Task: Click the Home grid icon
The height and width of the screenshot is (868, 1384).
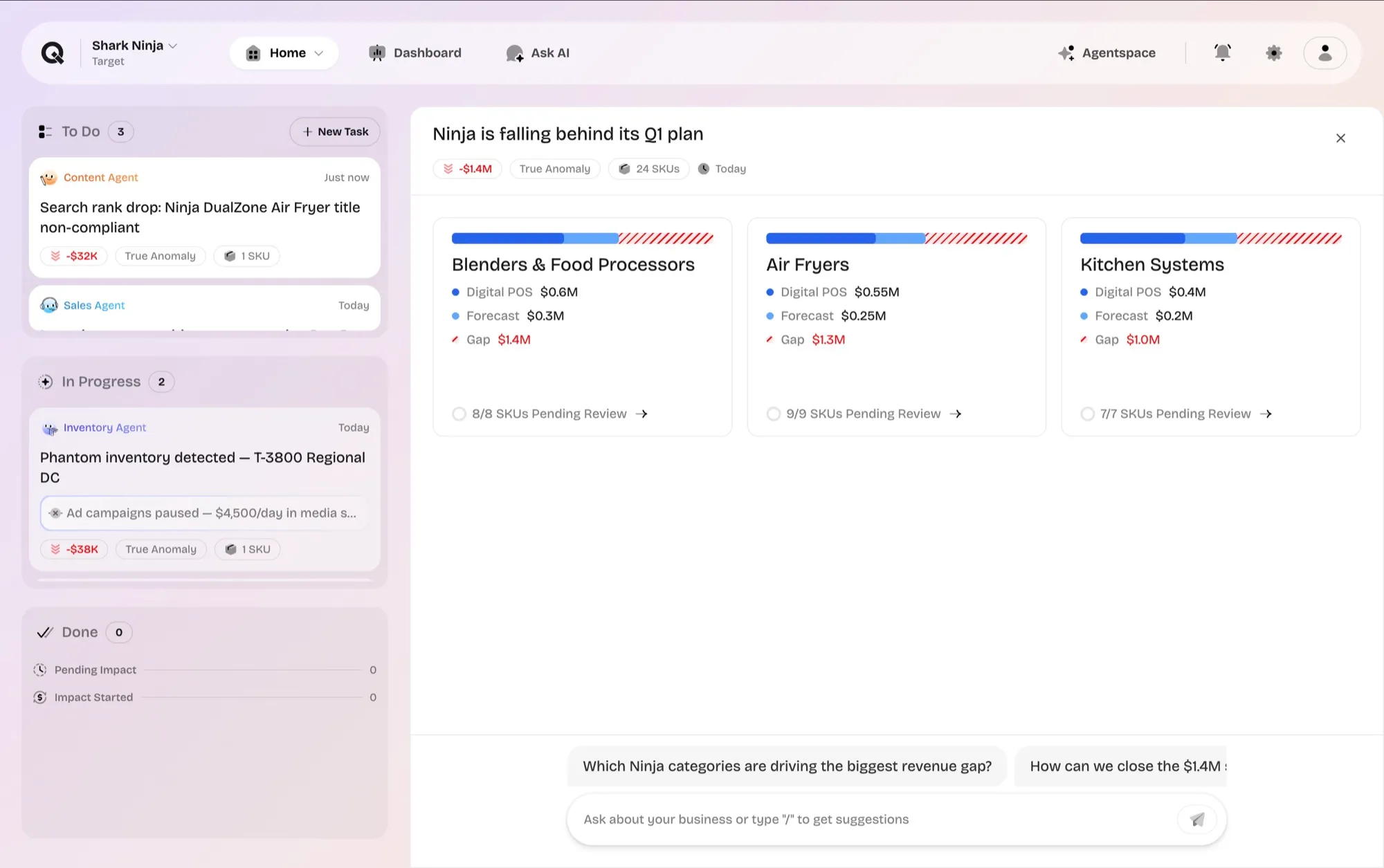Action: [253, 53]
